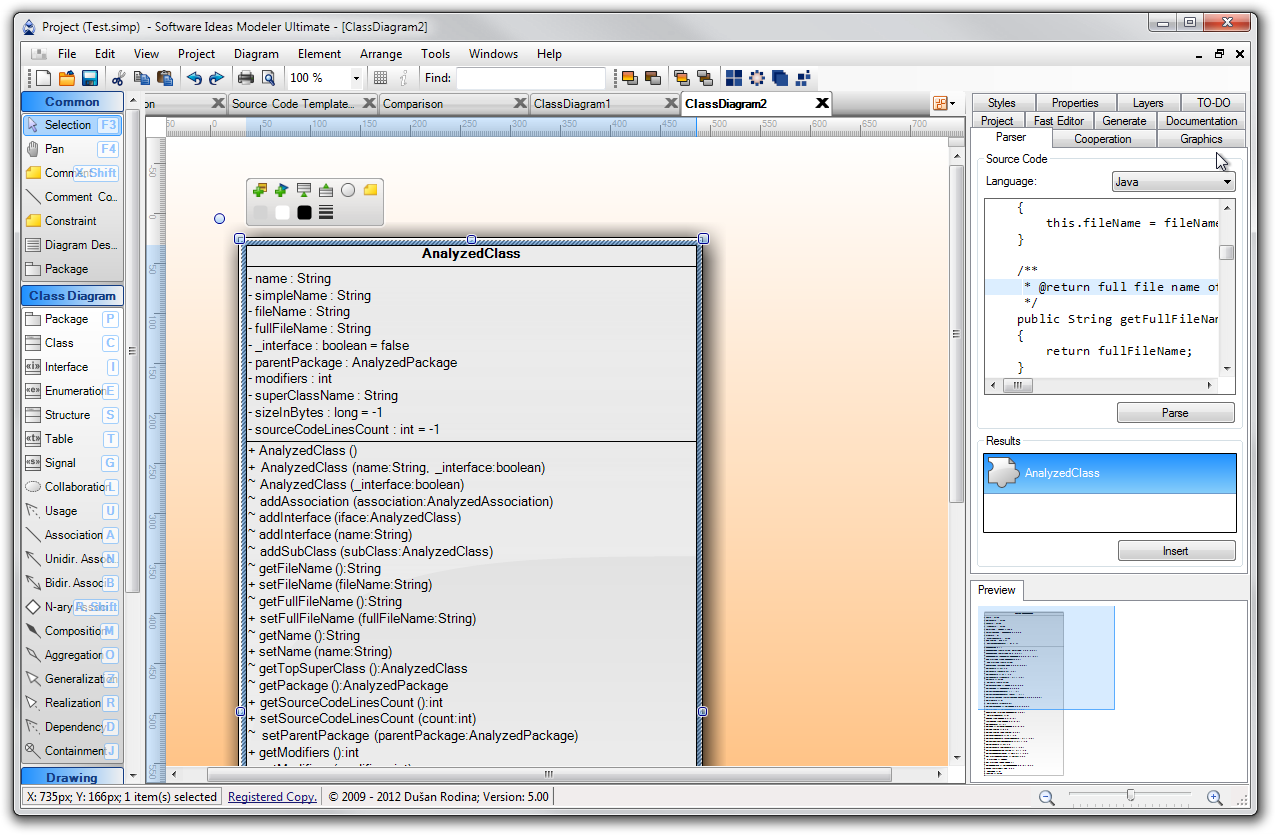Select the Signal tool
This screenshot has width=1276, height=835.
coord(72,463)
